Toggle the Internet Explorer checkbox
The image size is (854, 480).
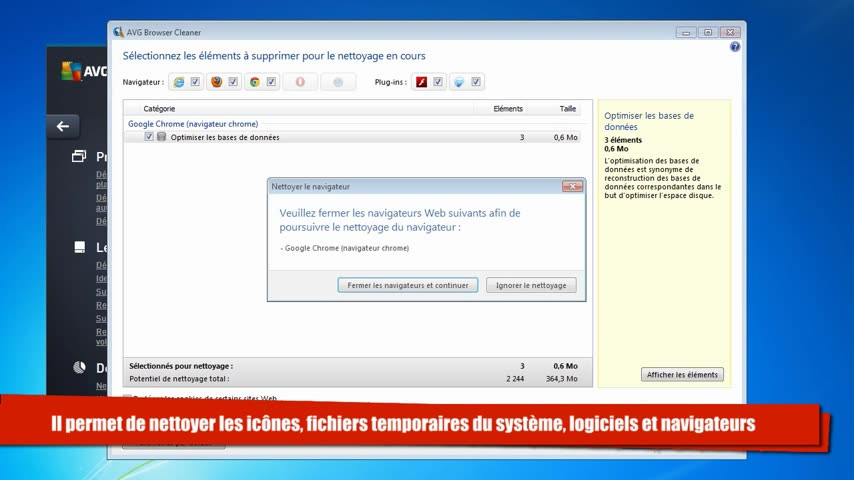click(195, 82)
